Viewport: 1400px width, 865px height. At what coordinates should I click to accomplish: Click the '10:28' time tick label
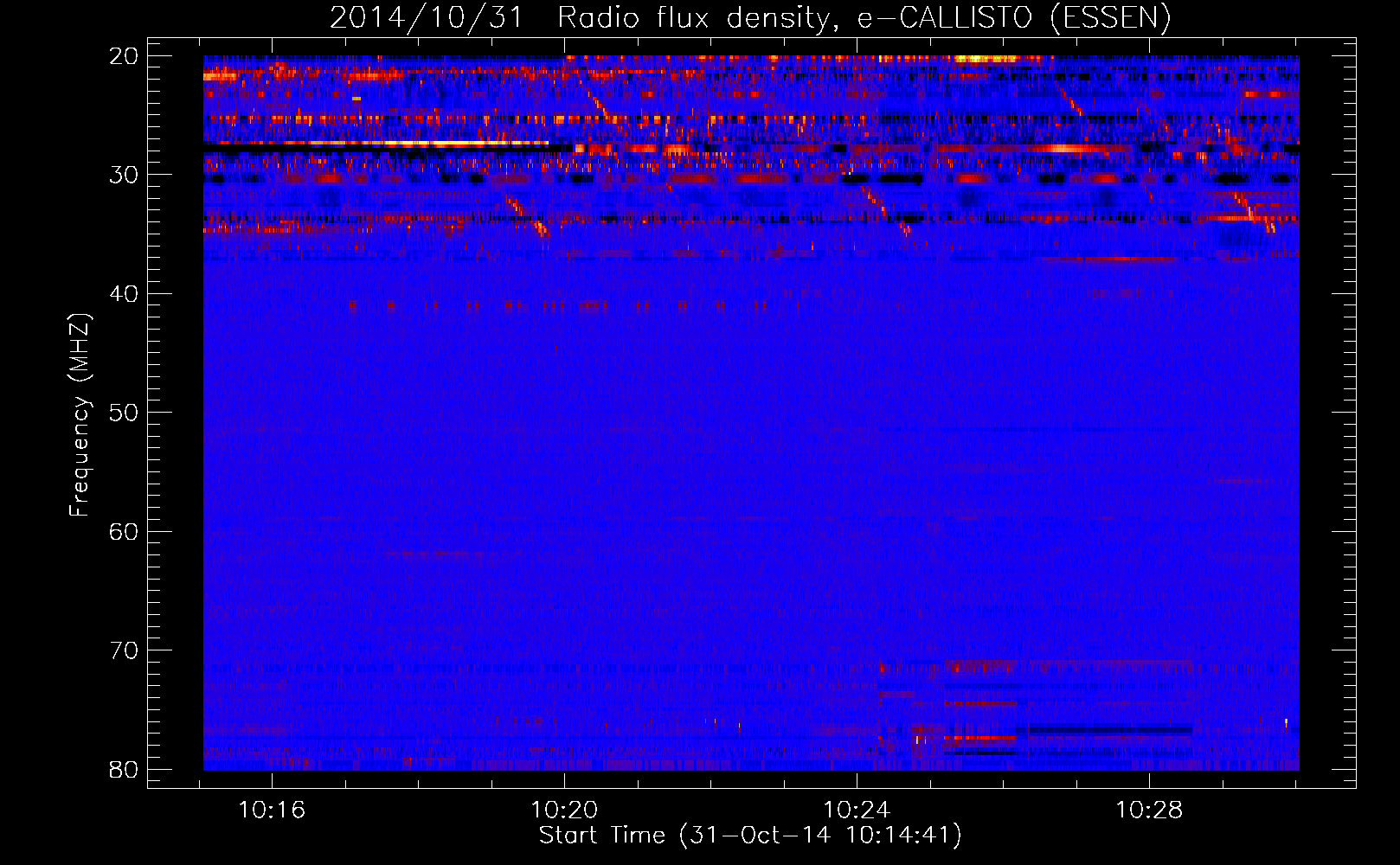pyautogui.click(x=1149, y=811)
